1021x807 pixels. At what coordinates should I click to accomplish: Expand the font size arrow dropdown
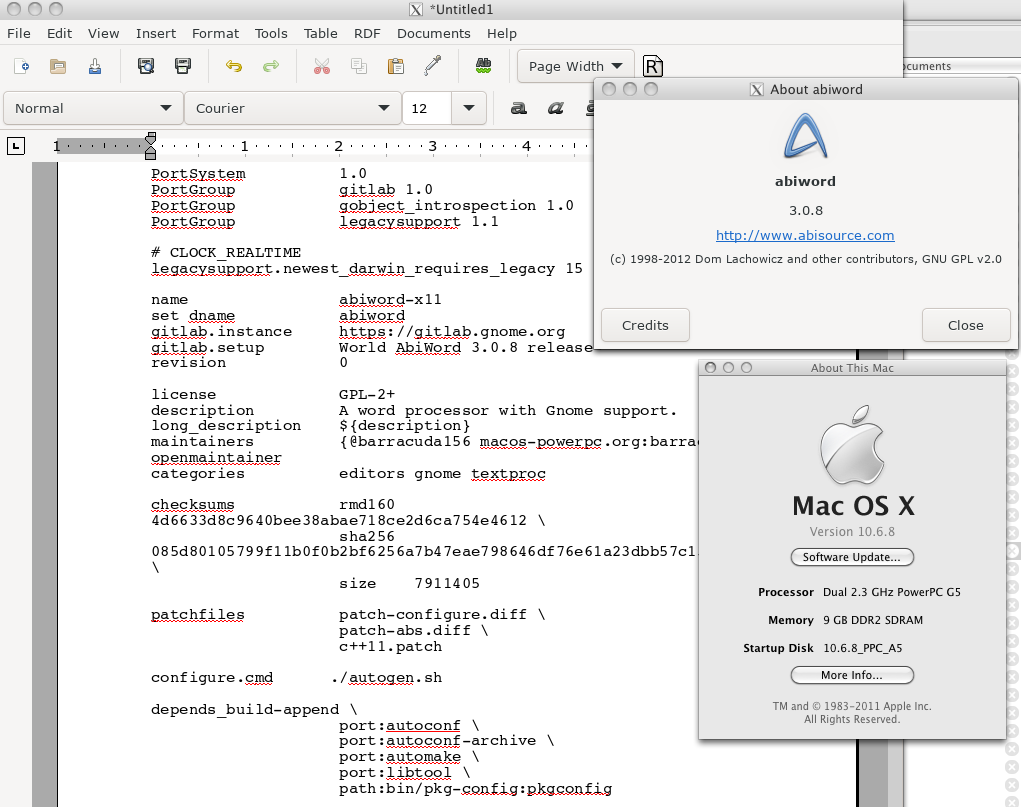pos(469,108)
